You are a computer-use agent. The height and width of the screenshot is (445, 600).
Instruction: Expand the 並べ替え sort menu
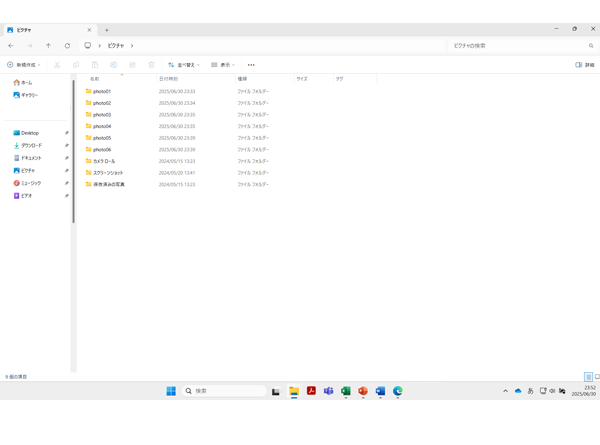[x=183, y=65]
